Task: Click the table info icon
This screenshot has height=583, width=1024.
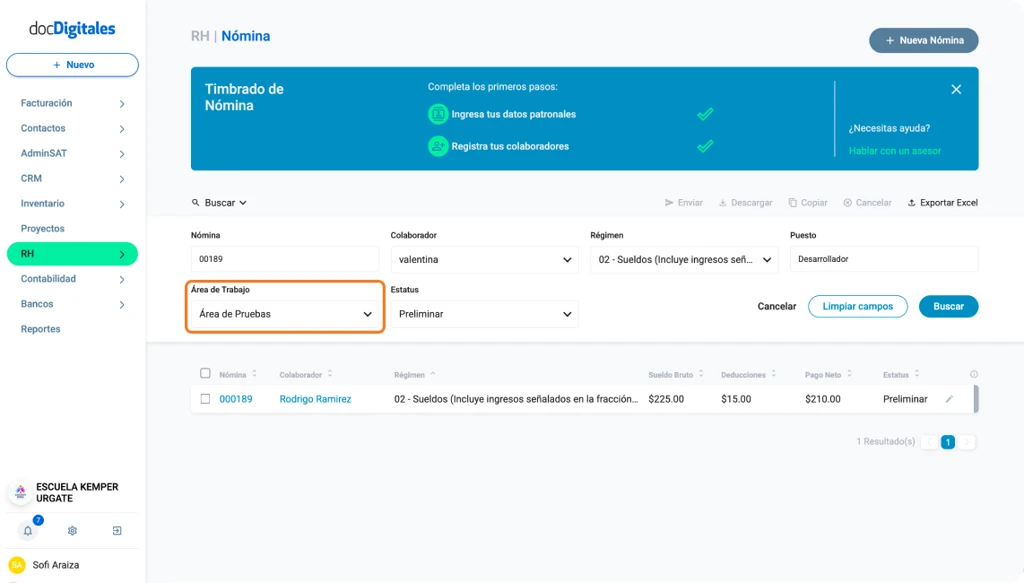Action: pos(974,374)
